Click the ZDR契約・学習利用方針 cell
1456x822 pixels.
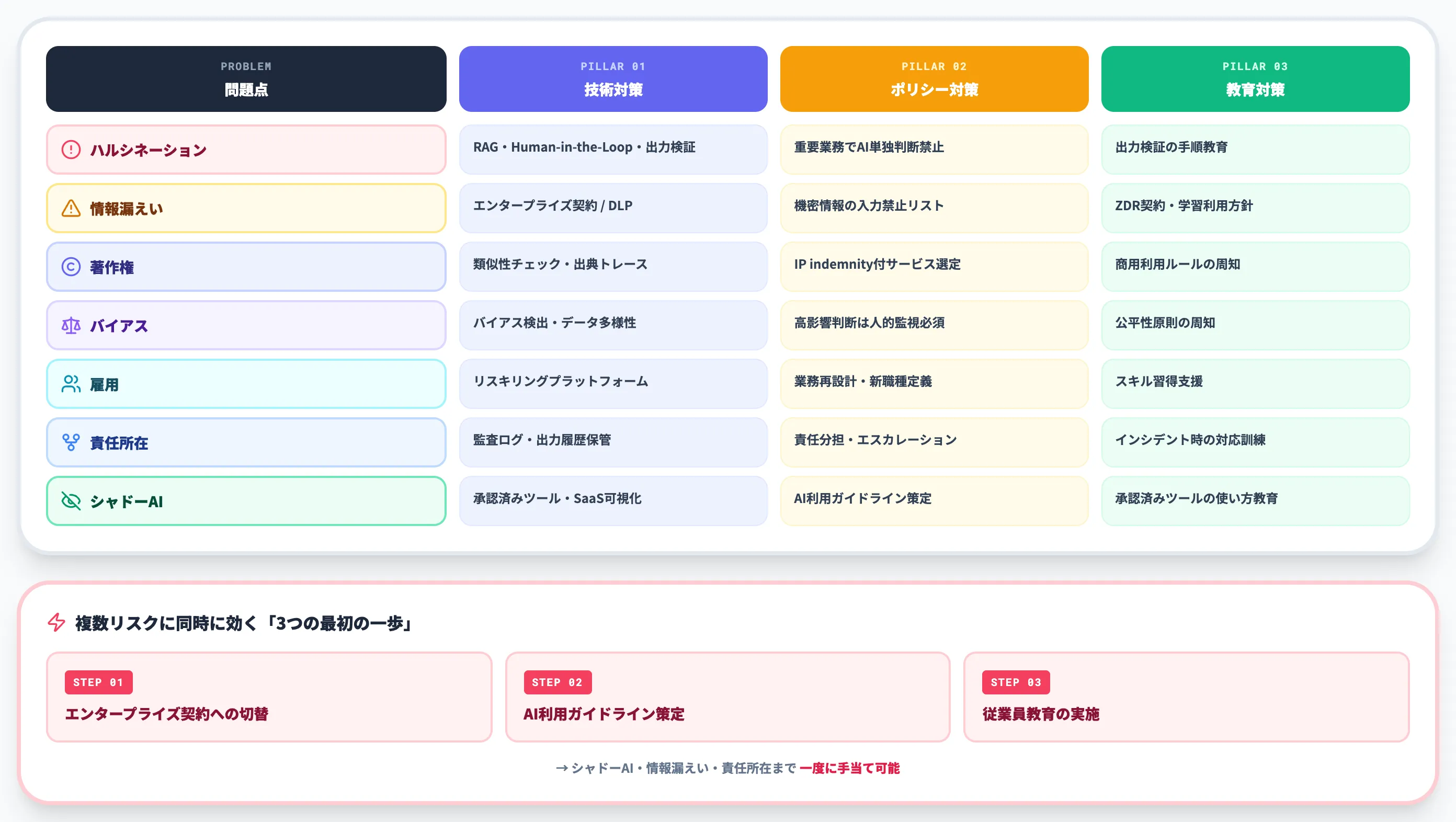click(1255, 209)
